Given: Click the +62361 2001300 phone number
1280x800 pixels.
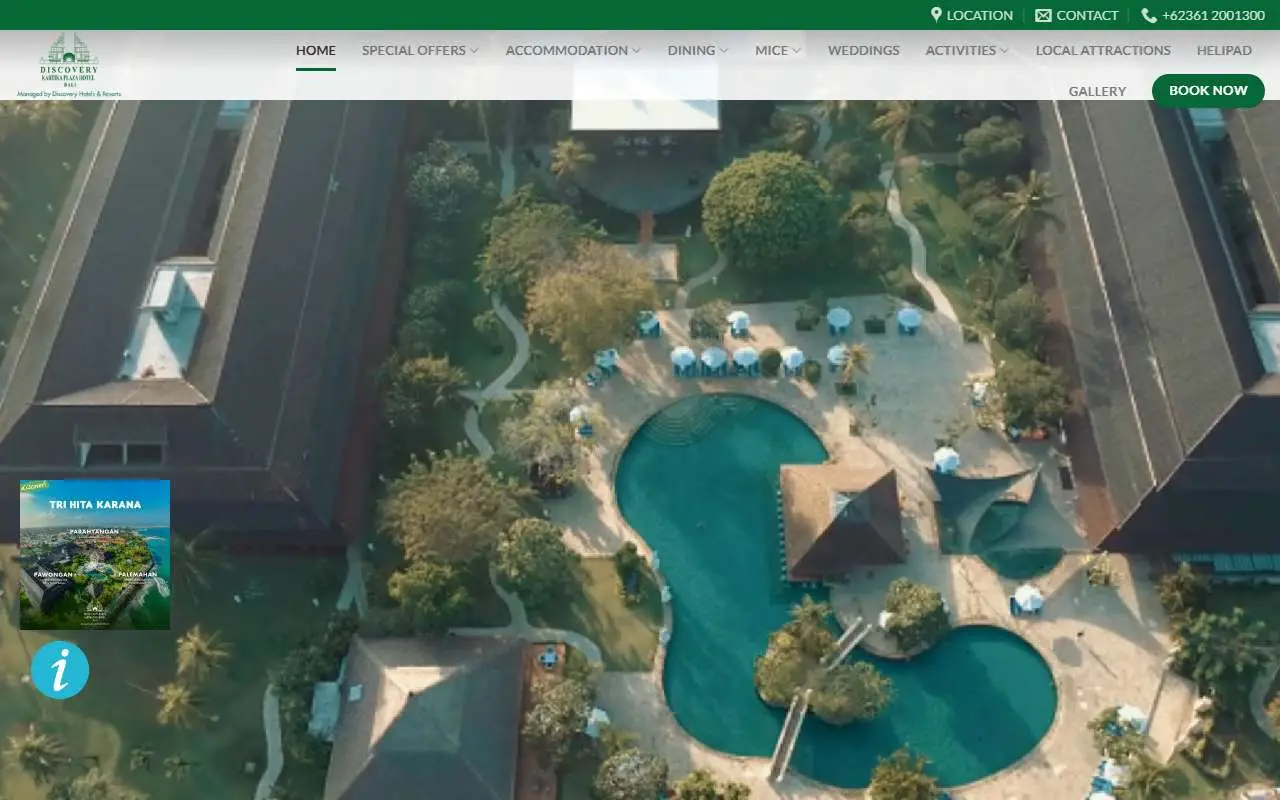Looking at the screenshot, I should (x=1213, y=15).
